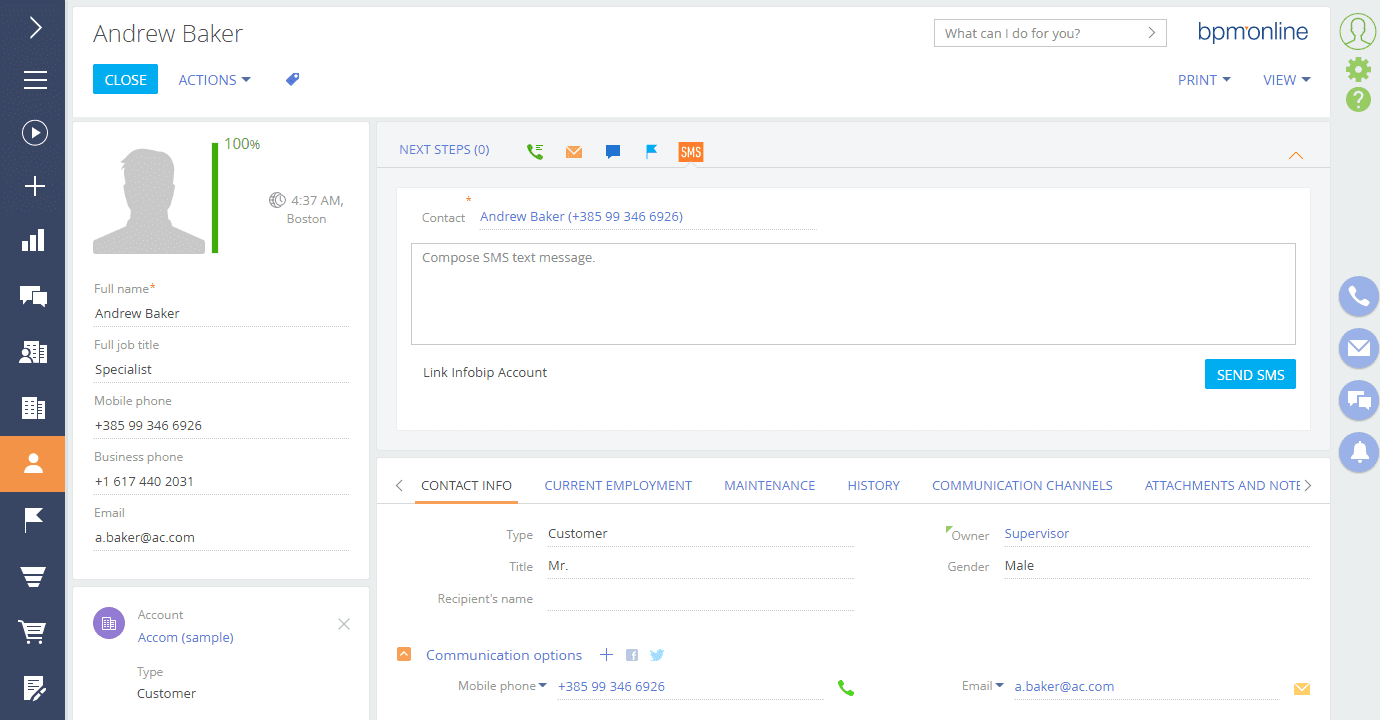1380x720 pixels.
Task: Click the Twitter icon in Communication options
Action: 657,656
